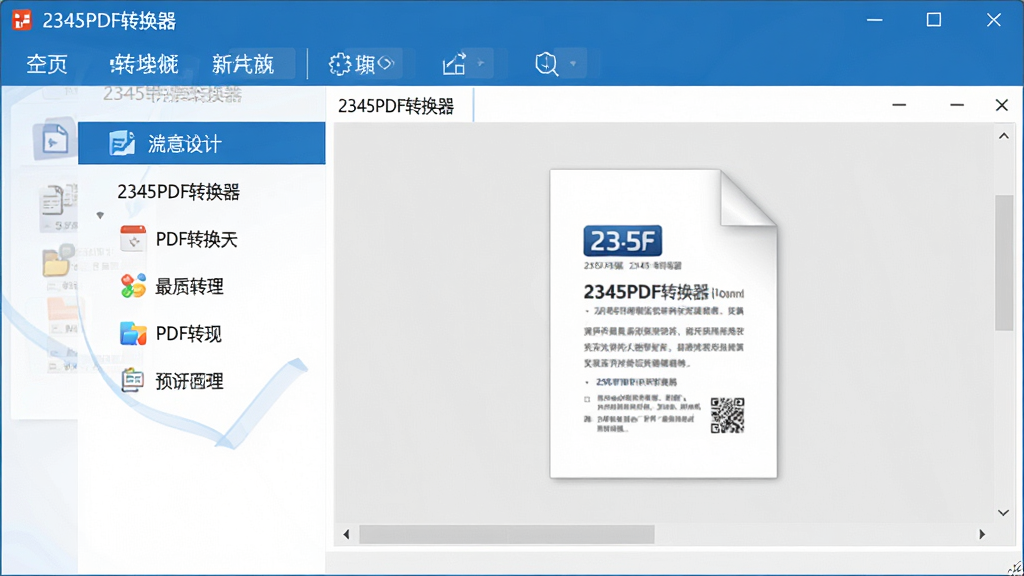
Task: Click the horizontal scrollbar thumb
Action: coord(507,534)
